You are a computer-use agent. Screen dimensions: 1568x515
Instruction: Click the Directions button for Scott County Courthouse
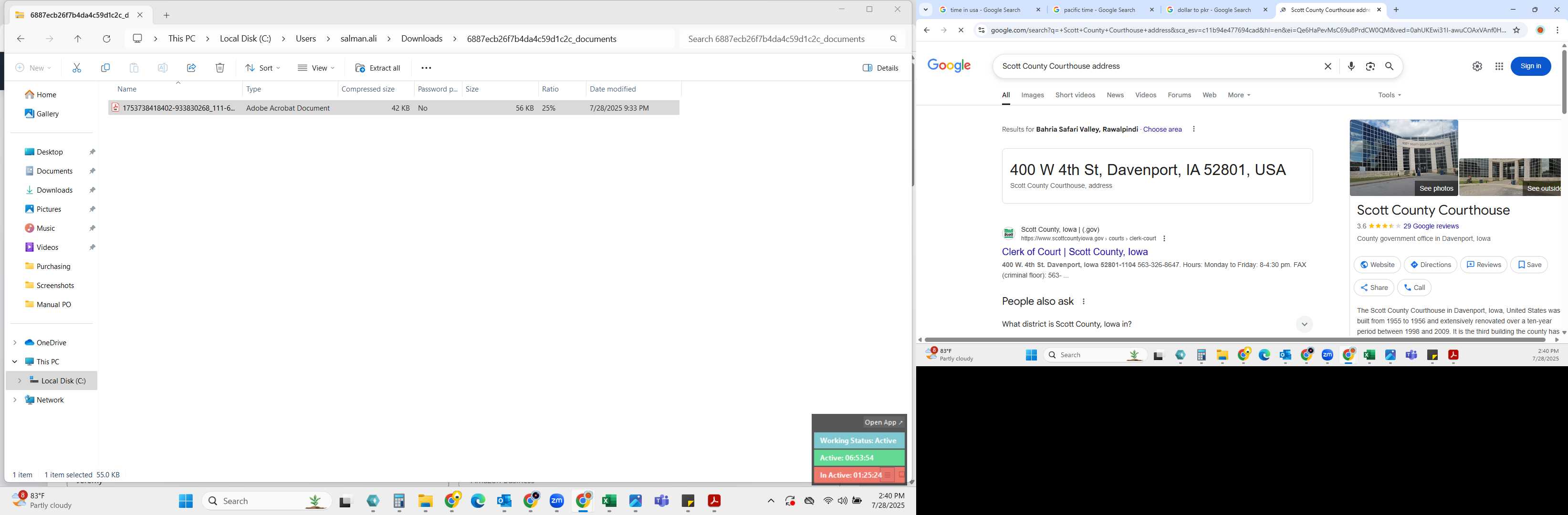pos(1431,265)
